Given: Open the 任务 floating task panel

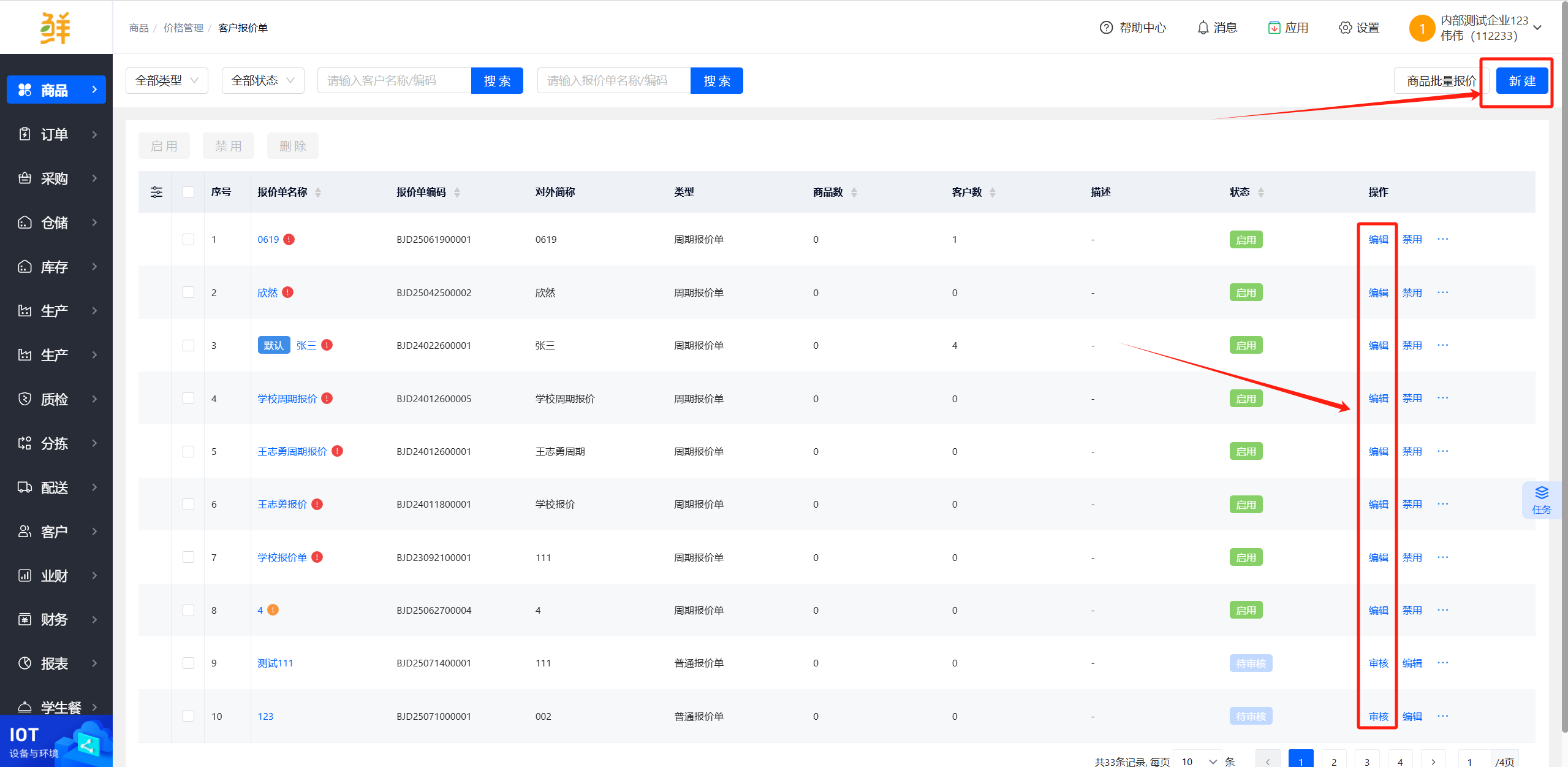Looking at the screenshot, I should (x=1542, y=500).
